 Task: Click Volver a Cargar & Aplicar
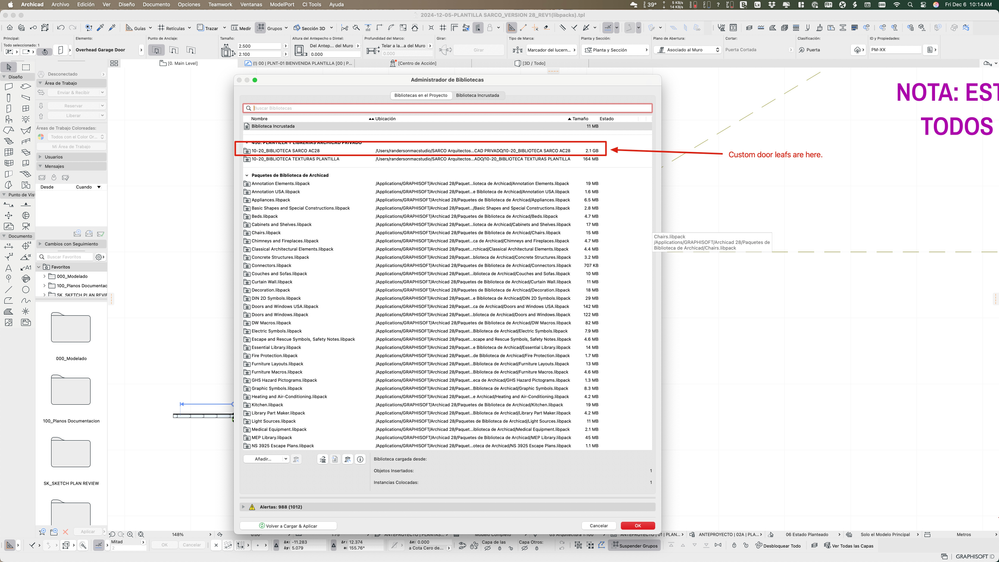click(x=288, y=526)
